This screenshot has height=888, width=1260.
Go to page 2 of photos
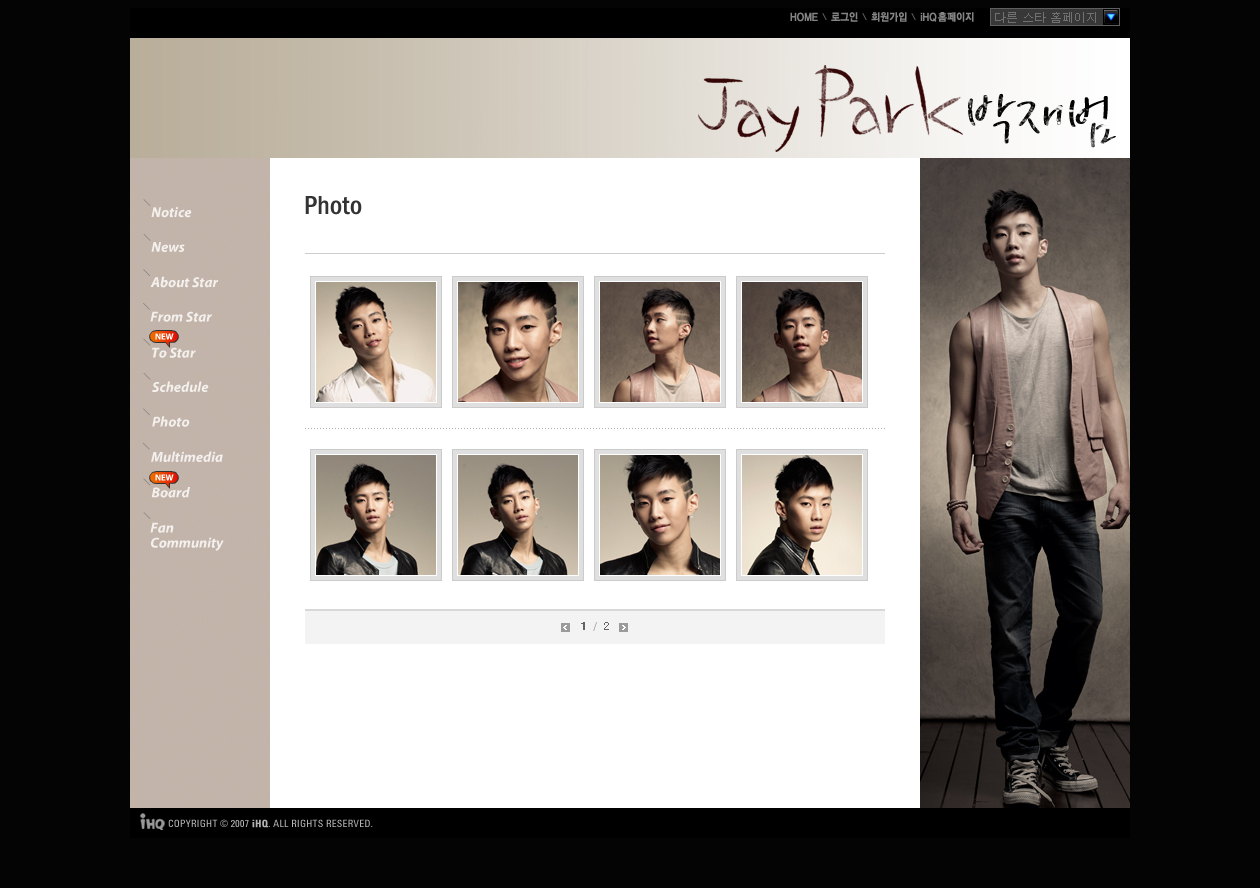(x=606, y=627)
